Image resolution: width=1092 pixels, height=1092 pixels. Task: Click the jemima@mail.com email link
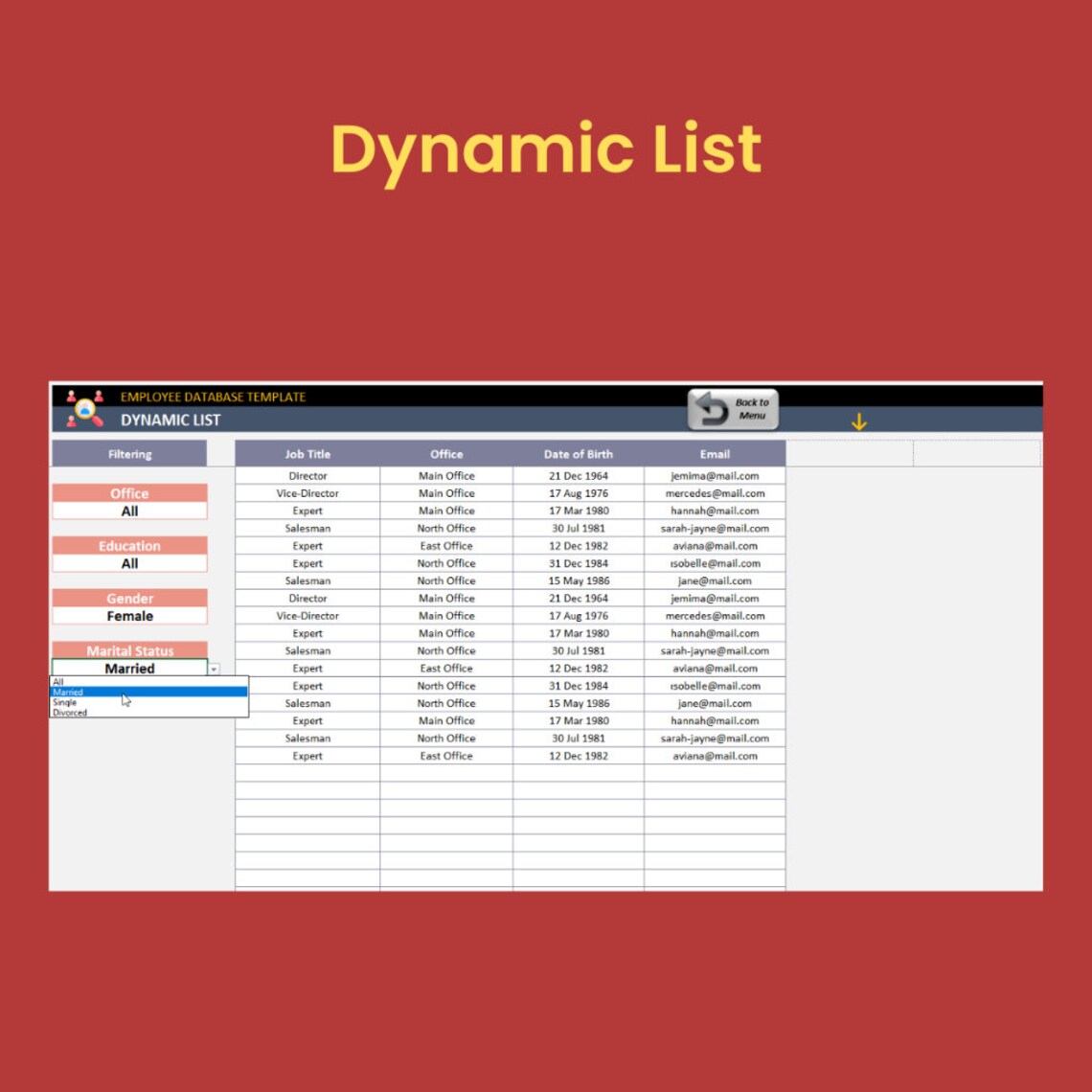point(714,475)
